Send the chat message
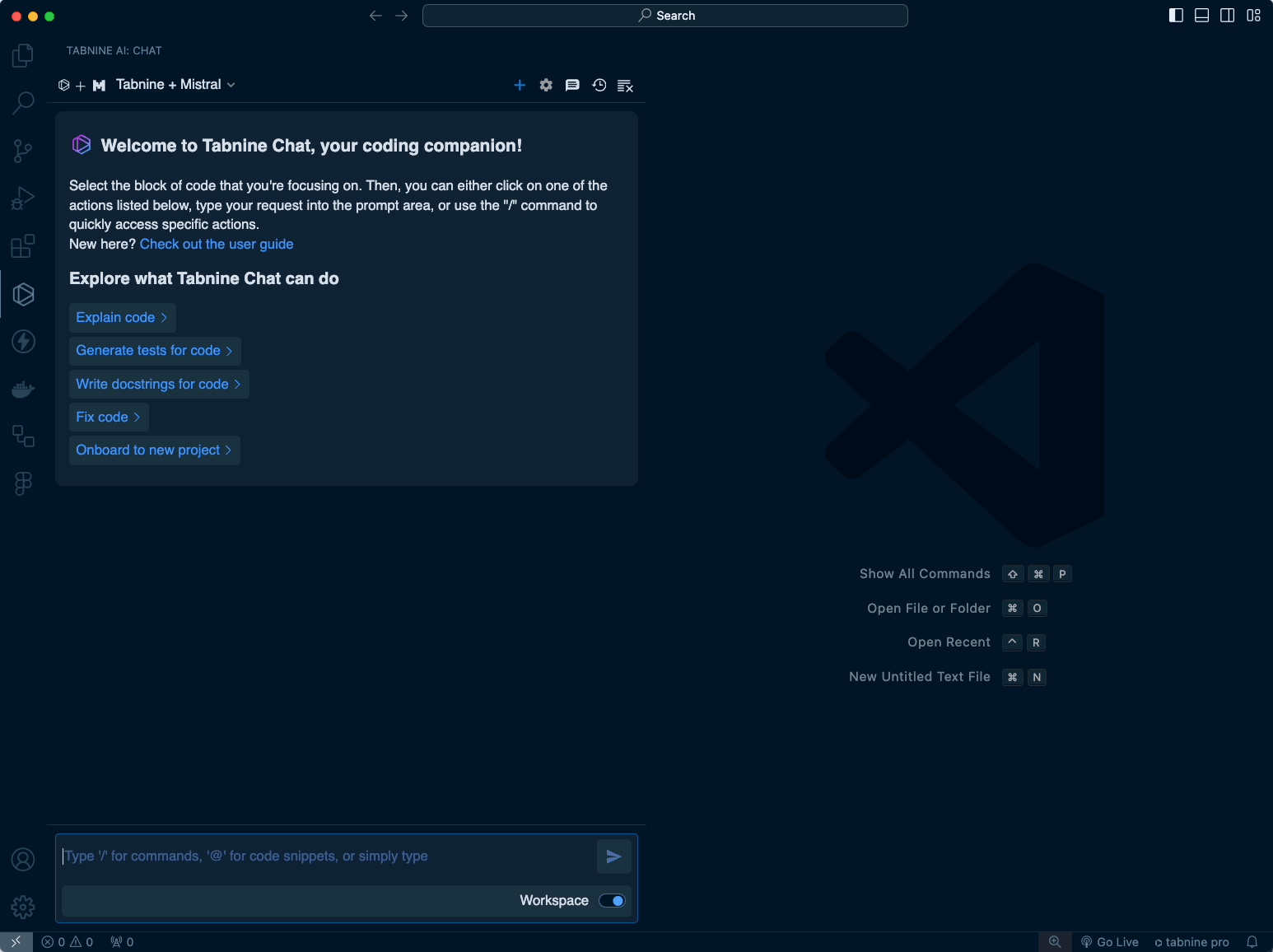 [x=613, y=856]
